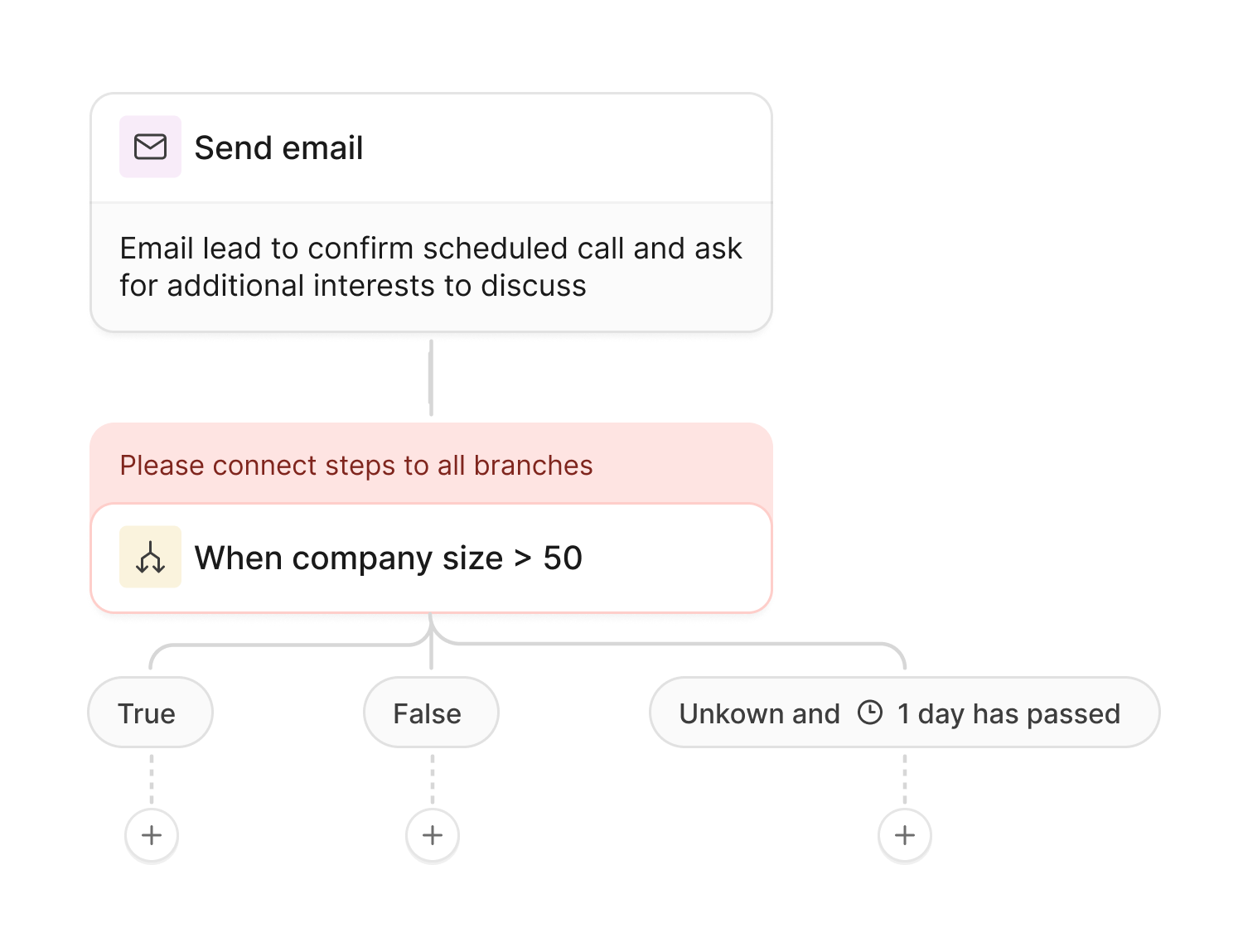Click the connector between Send email and condition
Screen dimensions: 1243x952
click(431, 377)
